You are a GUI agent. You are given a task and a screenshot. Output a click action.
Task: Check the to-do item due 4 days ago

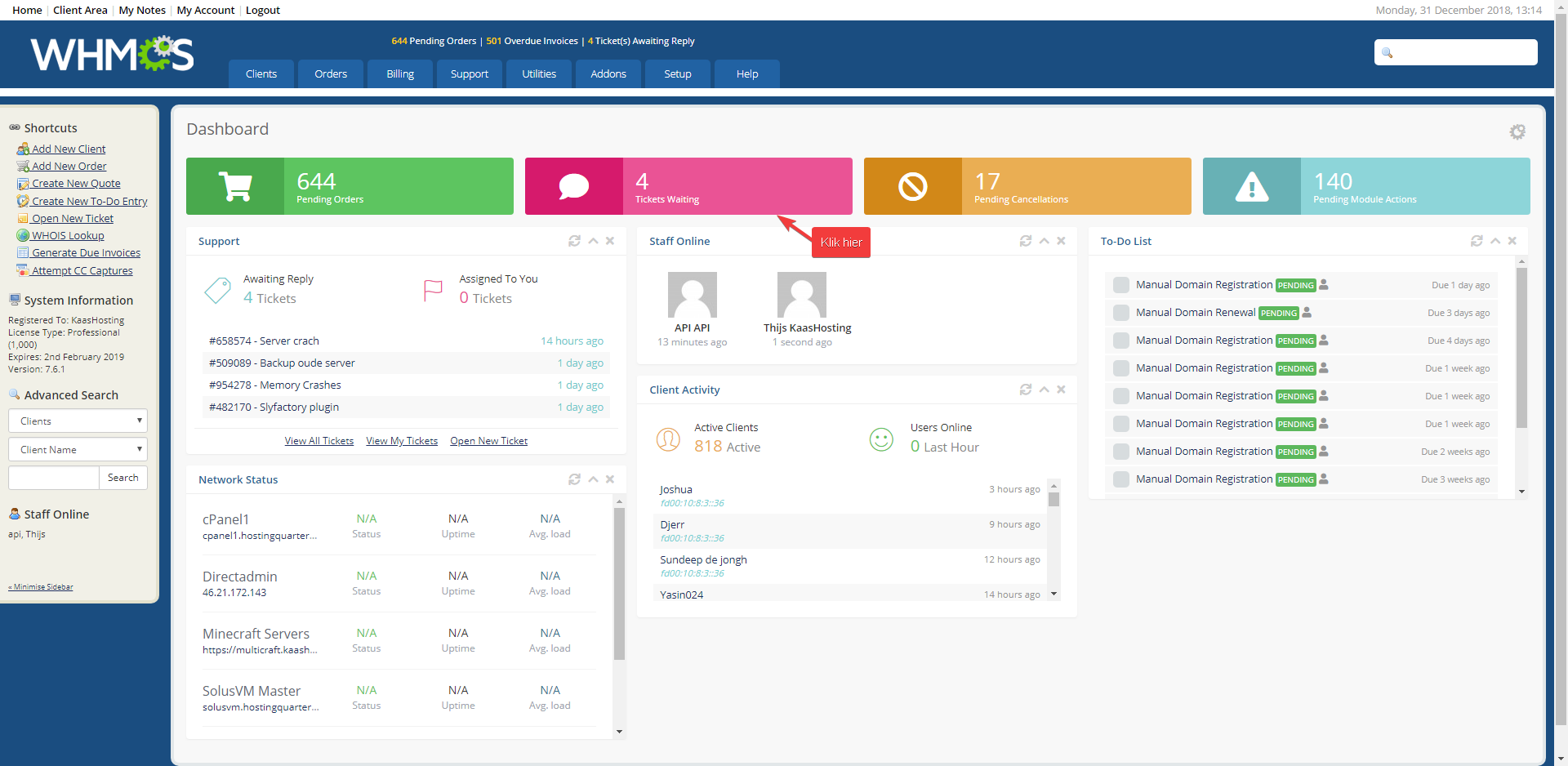pos(1121,341)
